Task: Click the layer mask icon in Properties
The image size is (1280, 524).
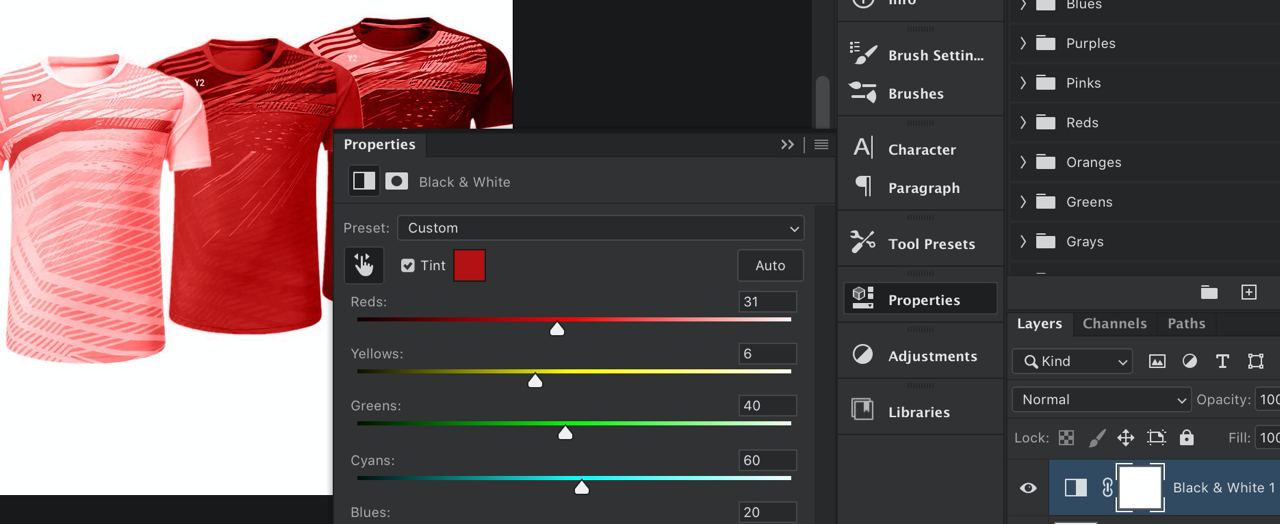Action: pyautogui.click(x=397, y=181)
